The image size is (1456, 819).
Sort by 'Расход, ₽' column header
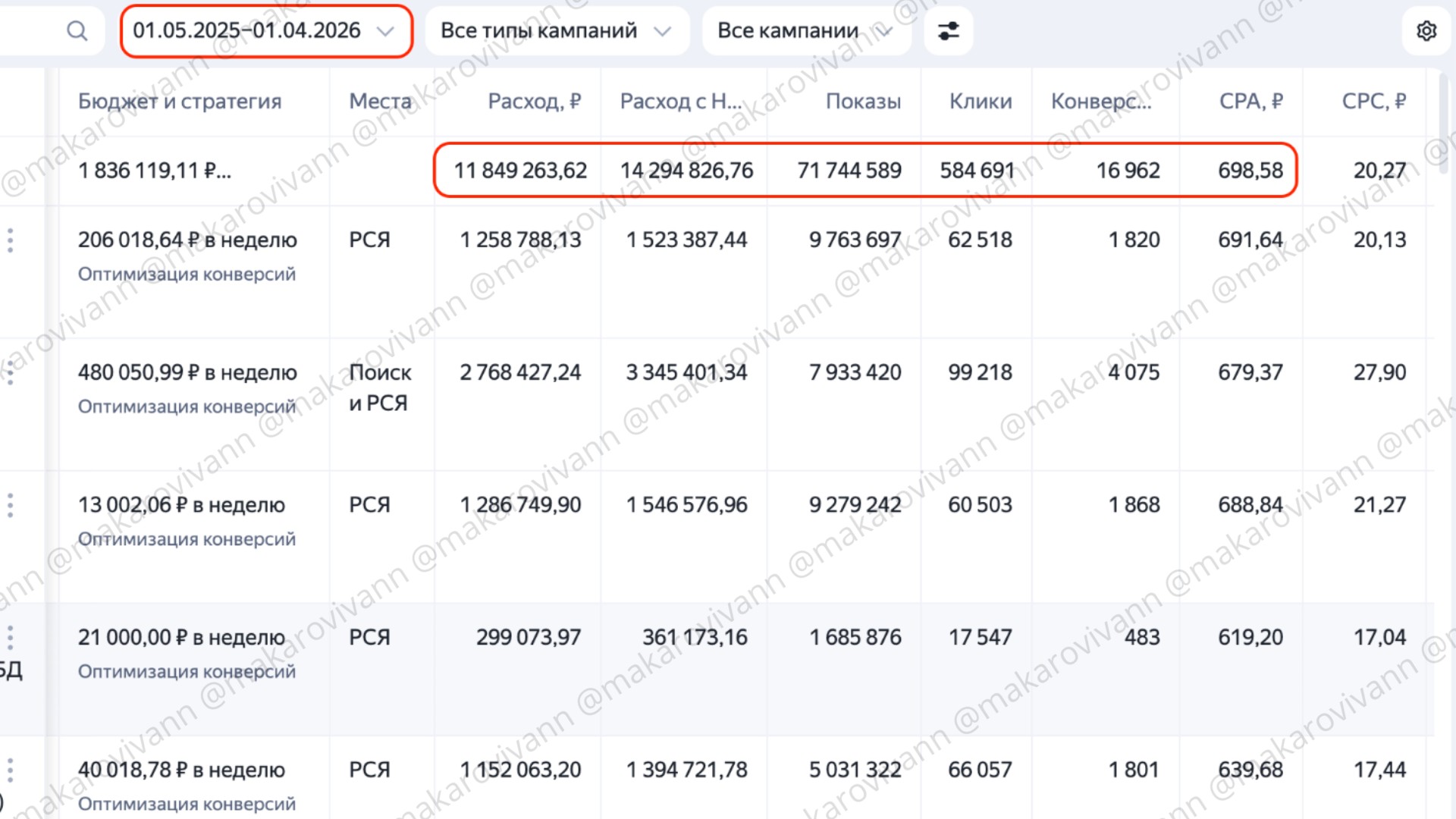tap(534, 101)
